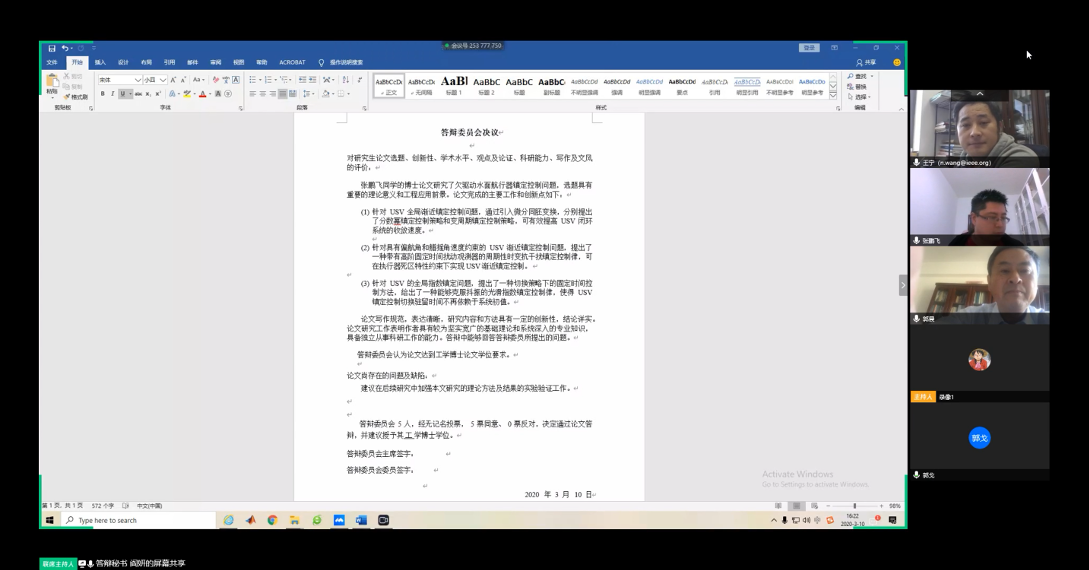Click the 登录 sign-in button
The height and width of the screenshot is (570, 1089).
pos(808,48)
